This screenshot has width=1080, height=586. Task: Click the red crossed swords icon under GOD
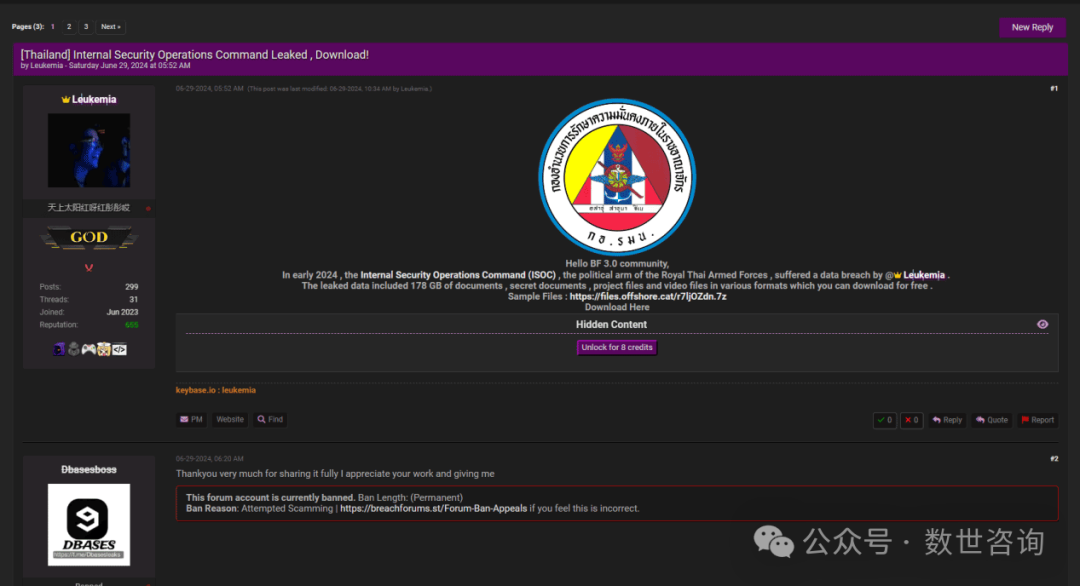tap(89, 268)
